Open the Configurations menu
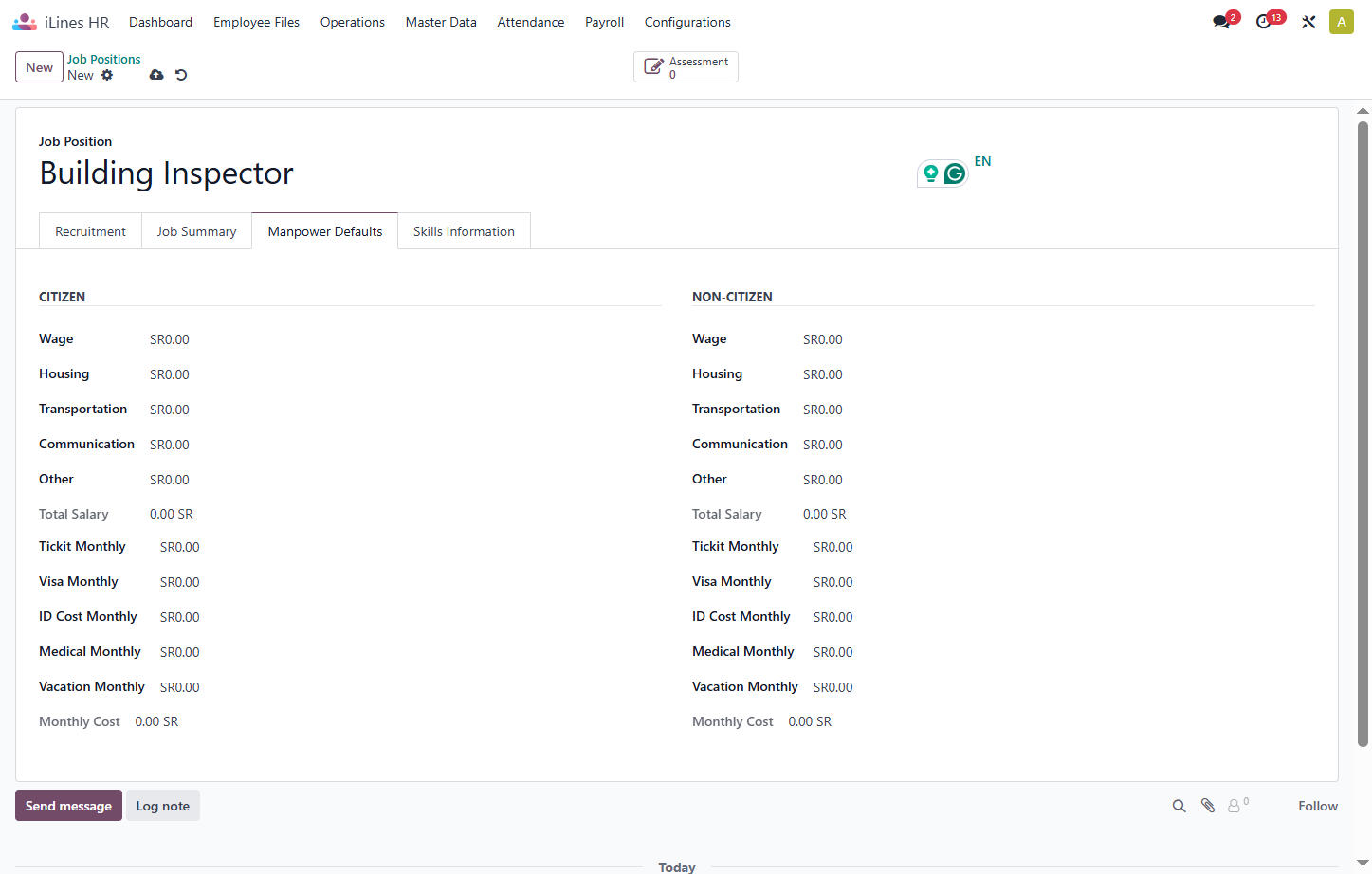 tap(687, 22)
